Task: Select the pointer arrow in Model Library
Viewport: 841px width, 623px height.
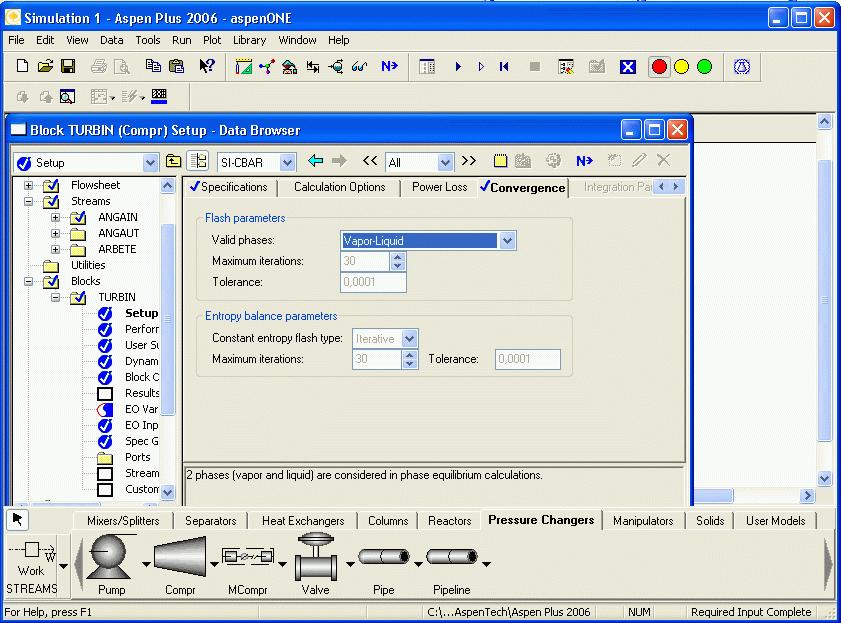Action: pyautogui.click(x=17, y=519)
